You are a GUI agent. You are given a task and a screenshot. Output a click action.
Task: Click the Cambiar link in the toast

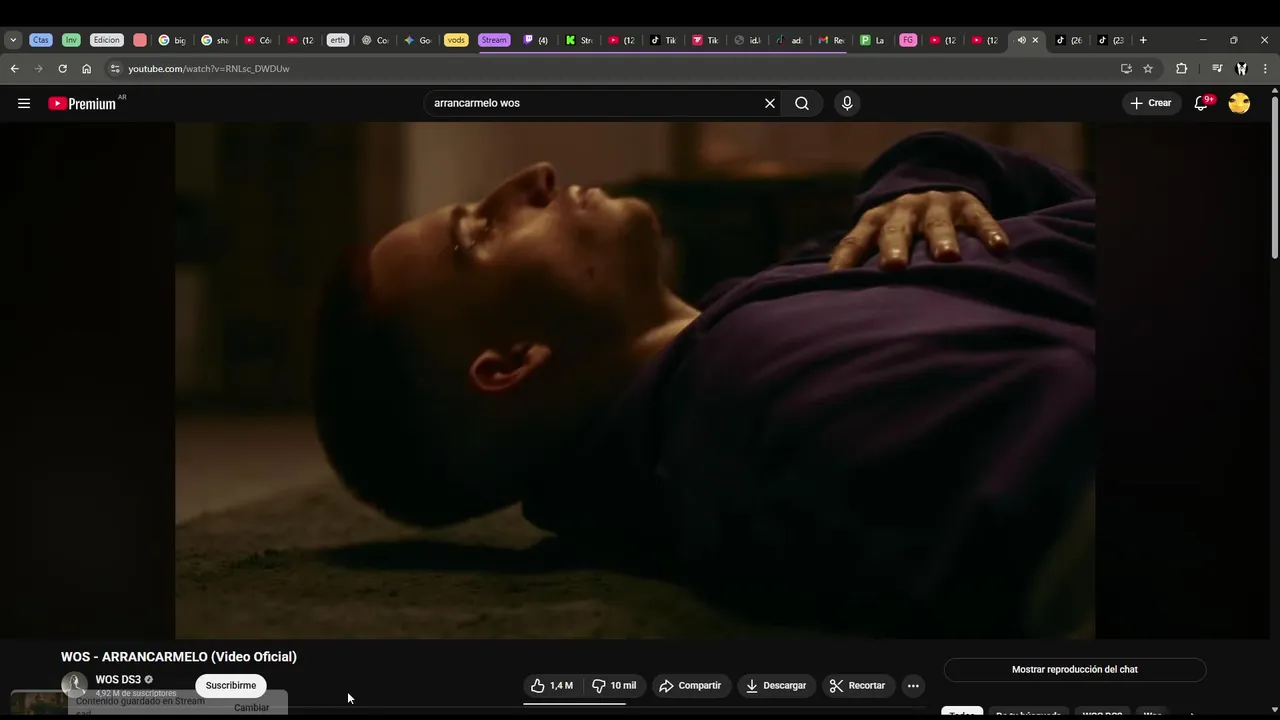[252, 707]
